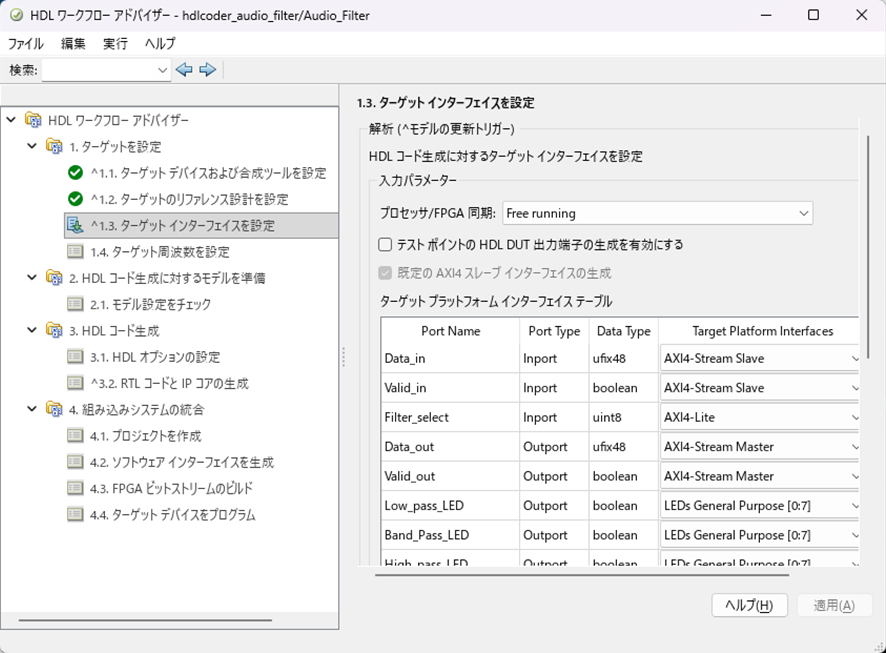Click green check icon for task 1.2
The width and height of the screenshot is (886, 653).
click(x=76, y=199)
